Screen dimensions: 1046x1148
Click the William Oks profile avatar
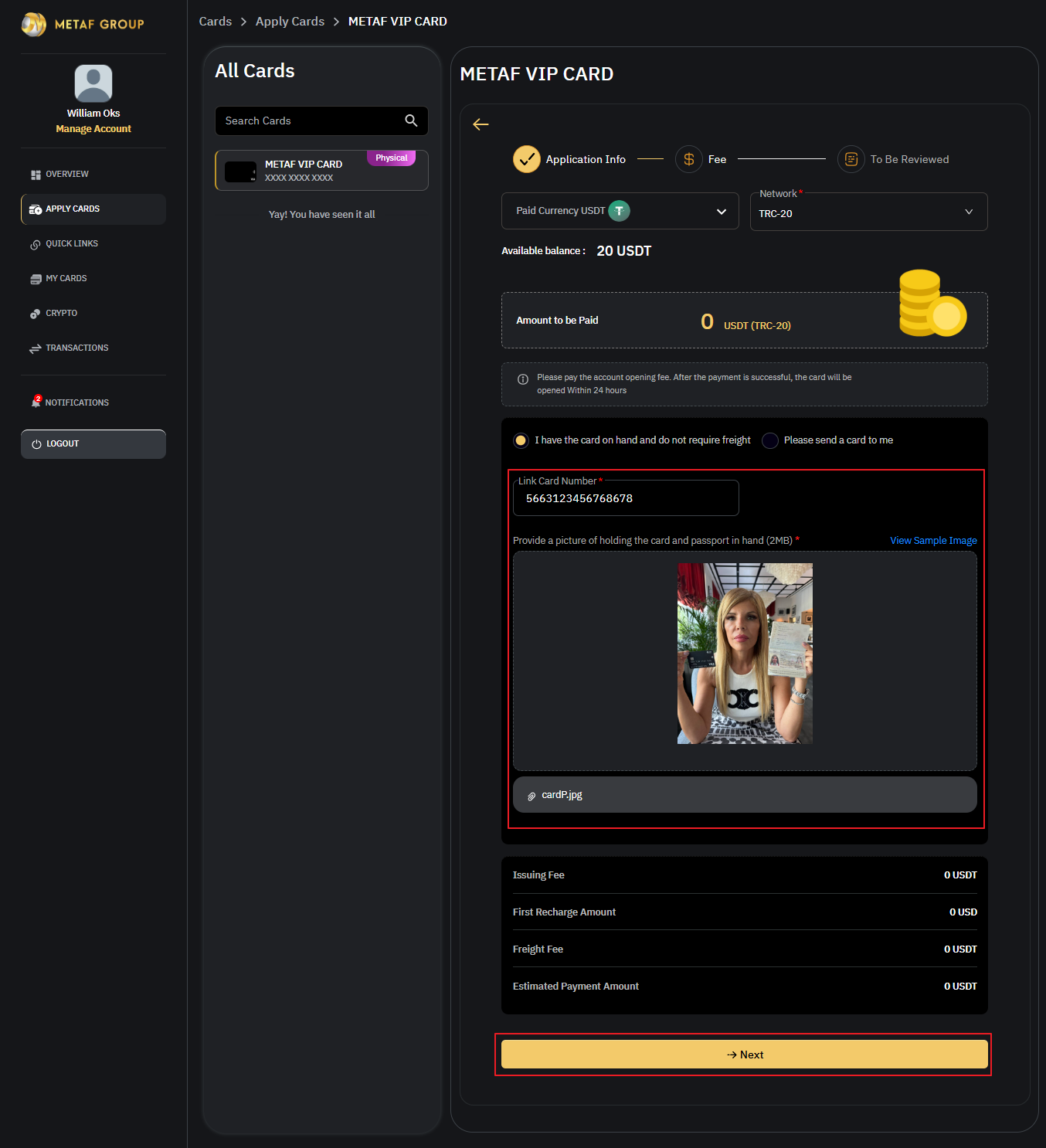[x=93, y=83]
